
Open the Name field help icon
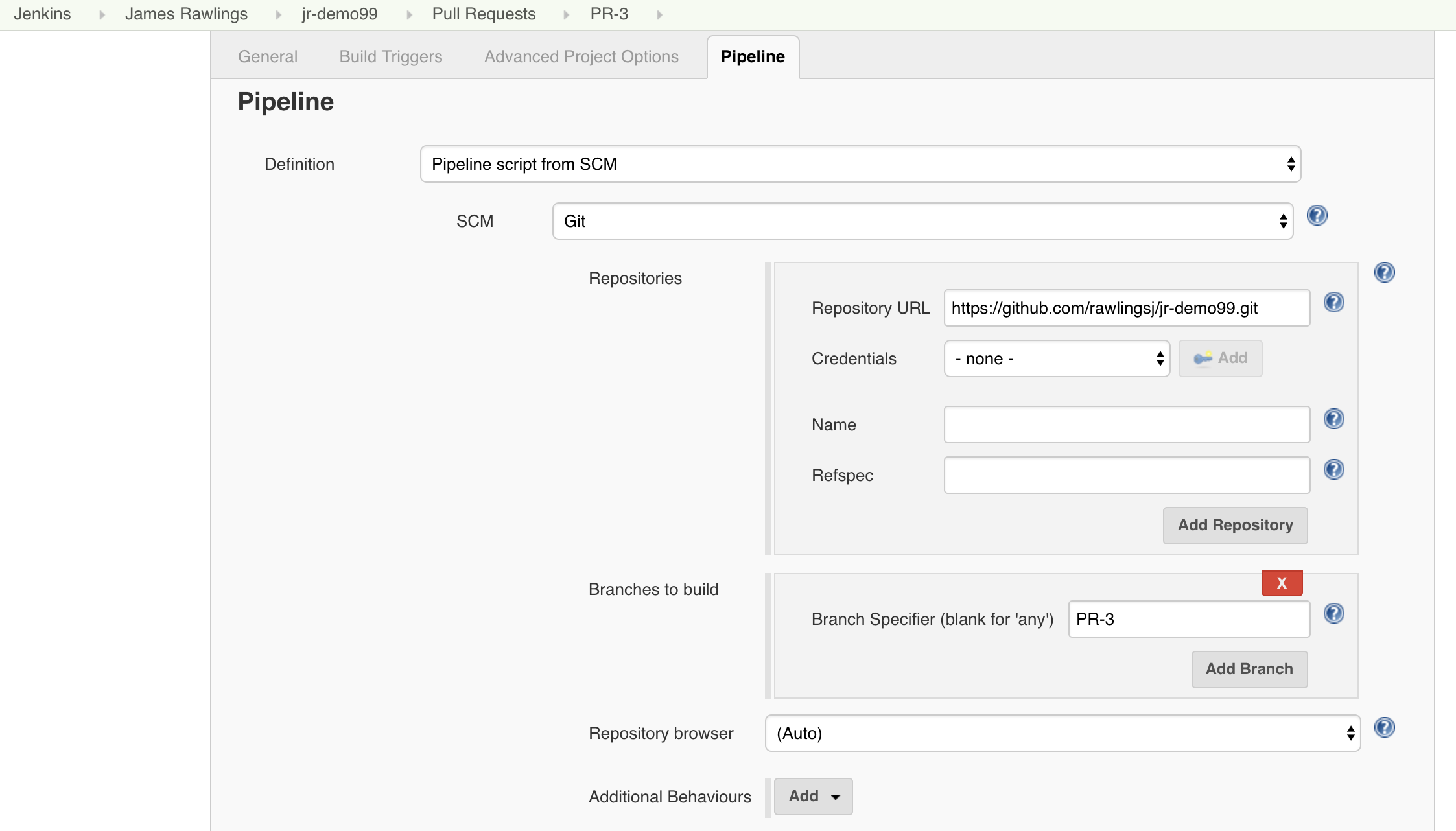point(1335,418)
